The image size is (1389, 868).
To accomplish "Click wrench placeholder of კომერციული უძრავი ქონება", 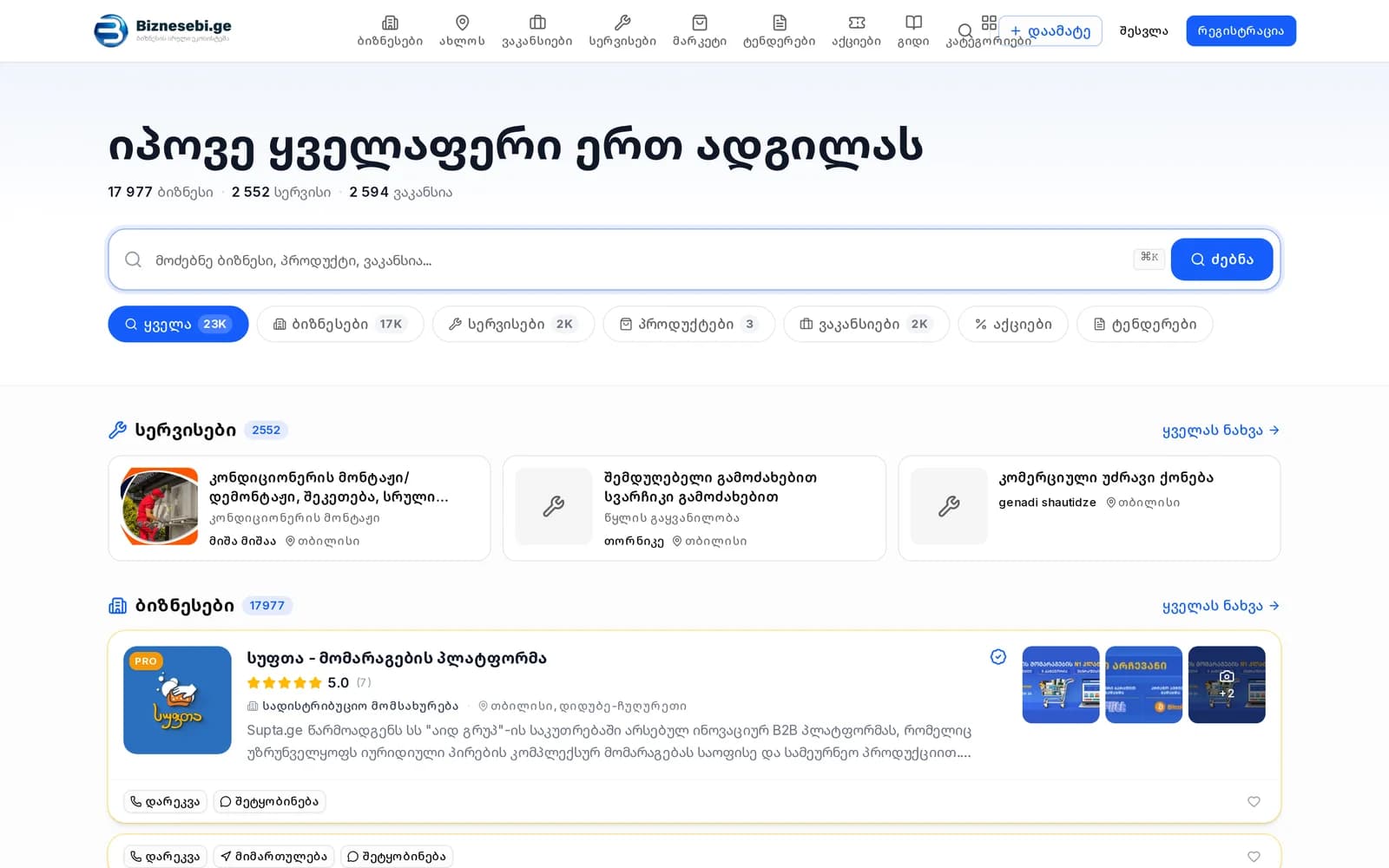I will [x=949, y=506].
